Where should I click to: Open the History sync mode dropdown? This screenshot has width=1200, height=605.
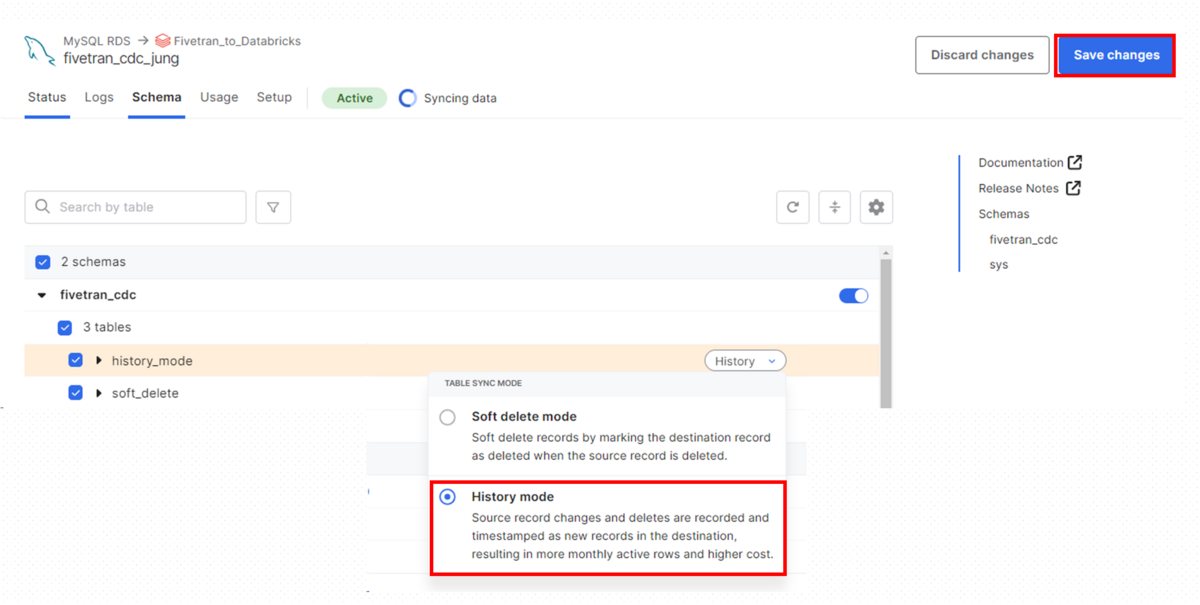tap(745, 361)
